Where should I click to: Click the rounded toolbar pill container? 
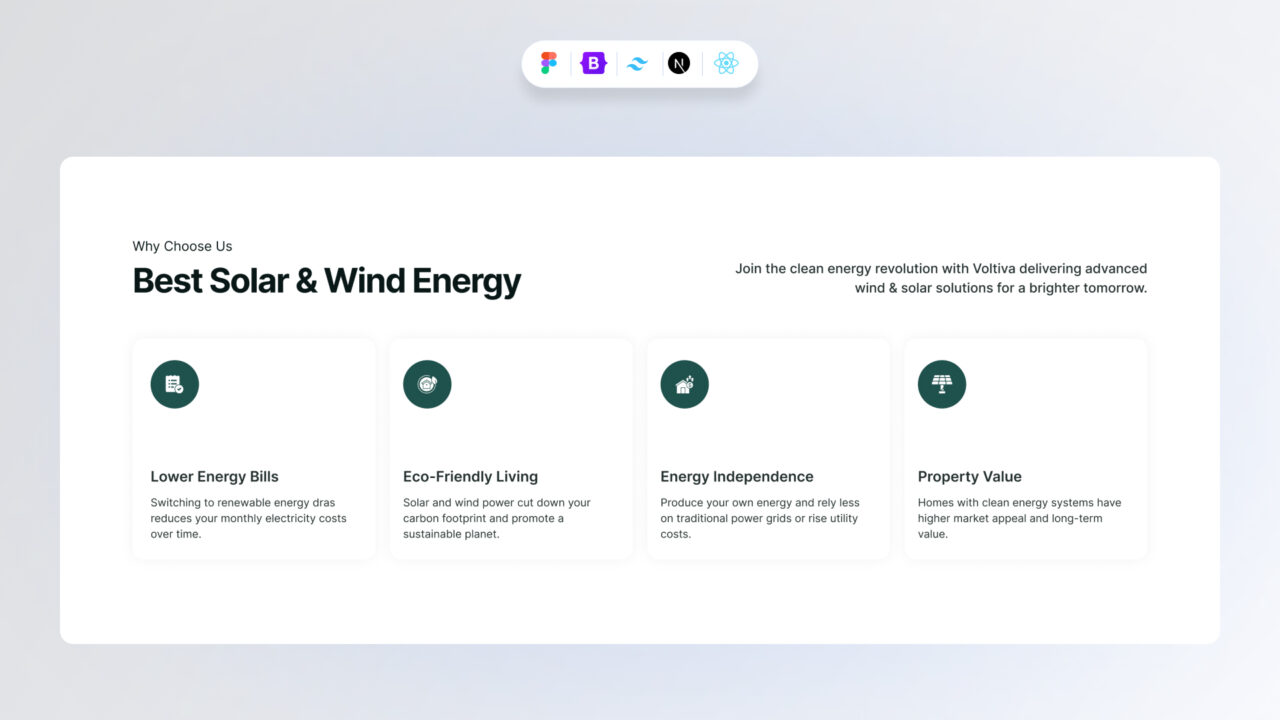point(639,62)
